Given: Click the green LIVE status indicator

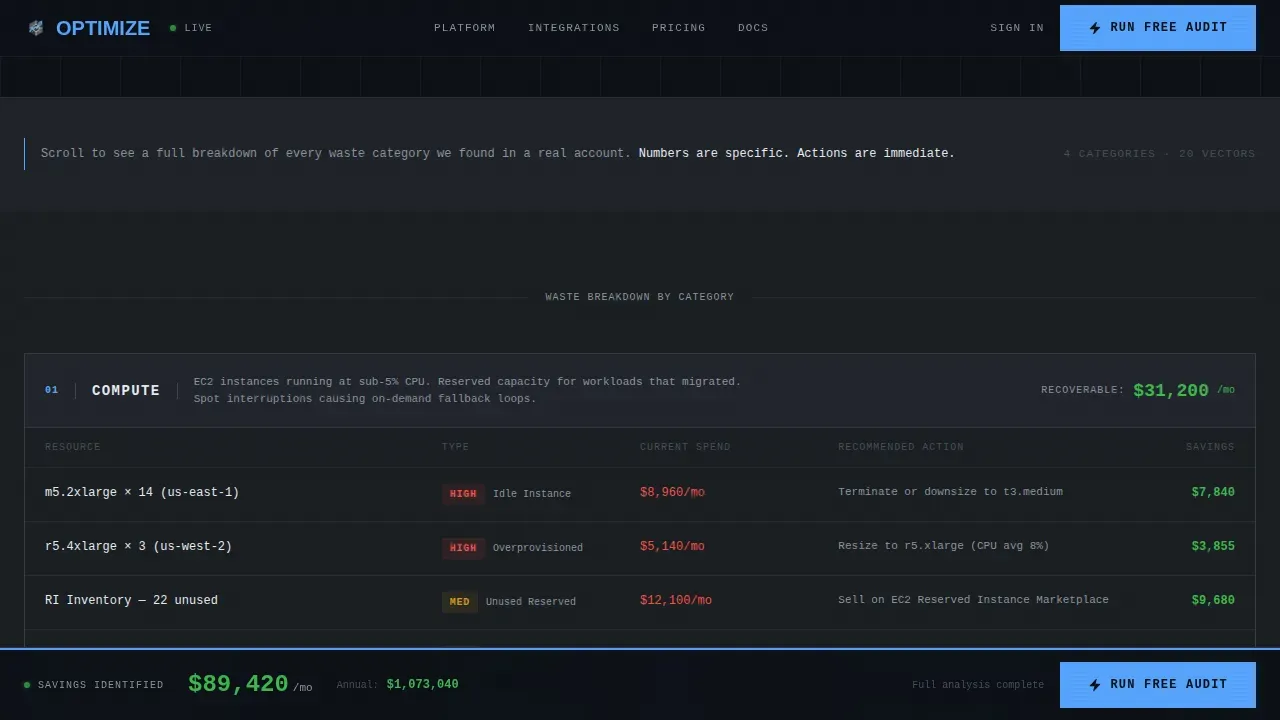Looking at the screenshot, I should pos(191,28).
